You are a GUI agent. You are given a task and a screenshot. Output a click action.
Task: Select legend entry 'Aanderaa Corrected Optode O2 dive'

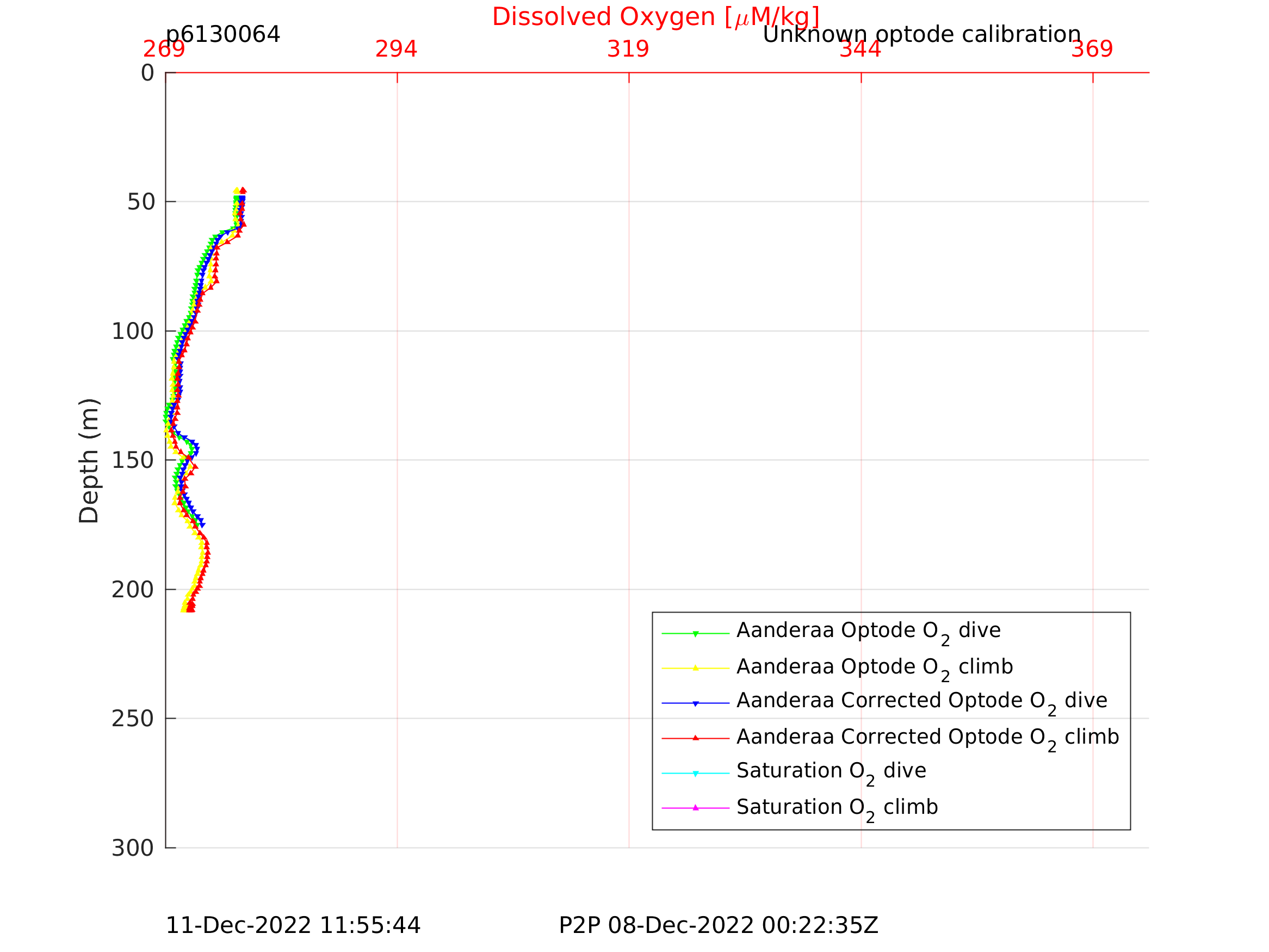(922, 703)
